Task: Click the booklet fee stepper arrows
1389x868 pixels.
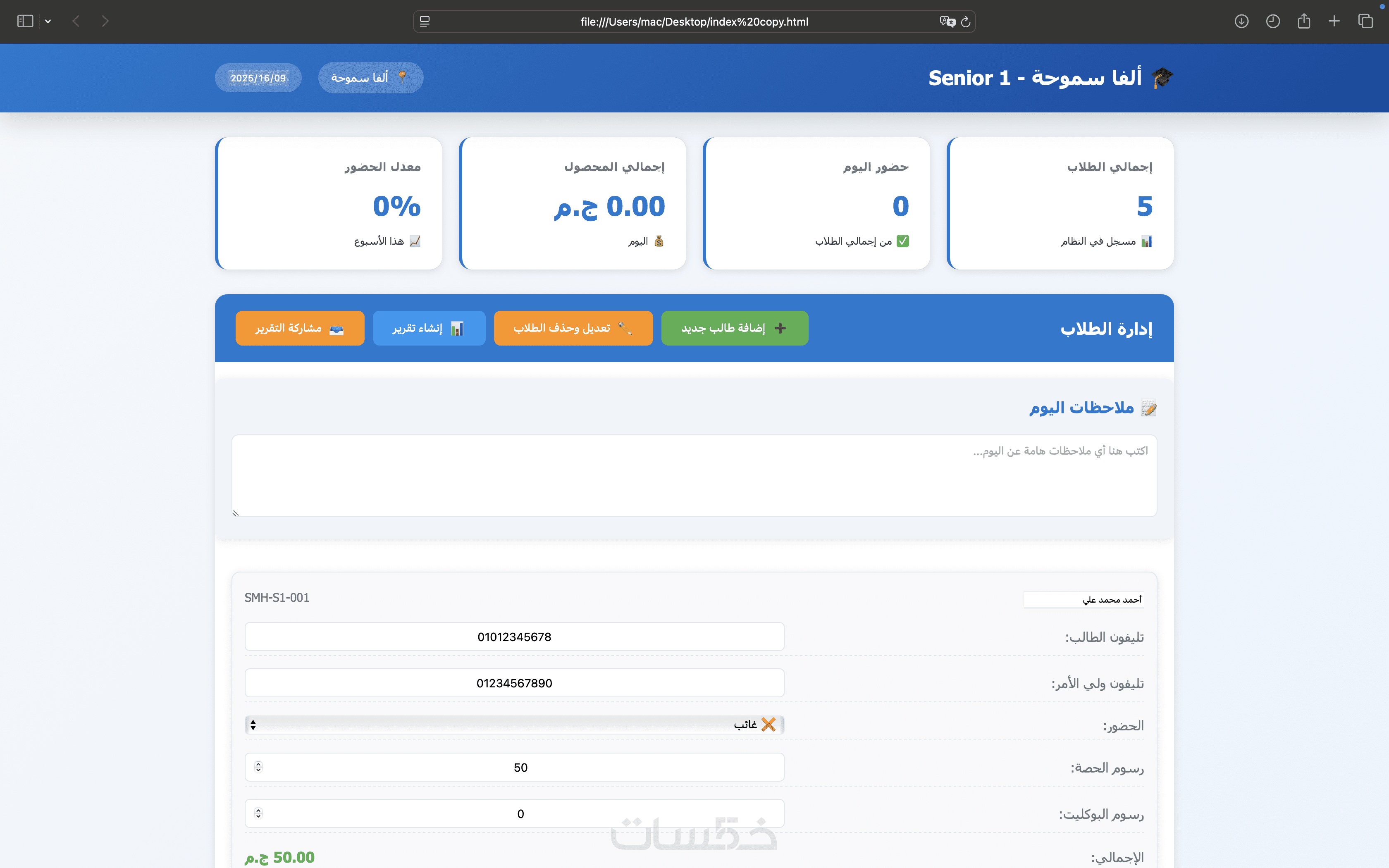Action: click(258, 813)
